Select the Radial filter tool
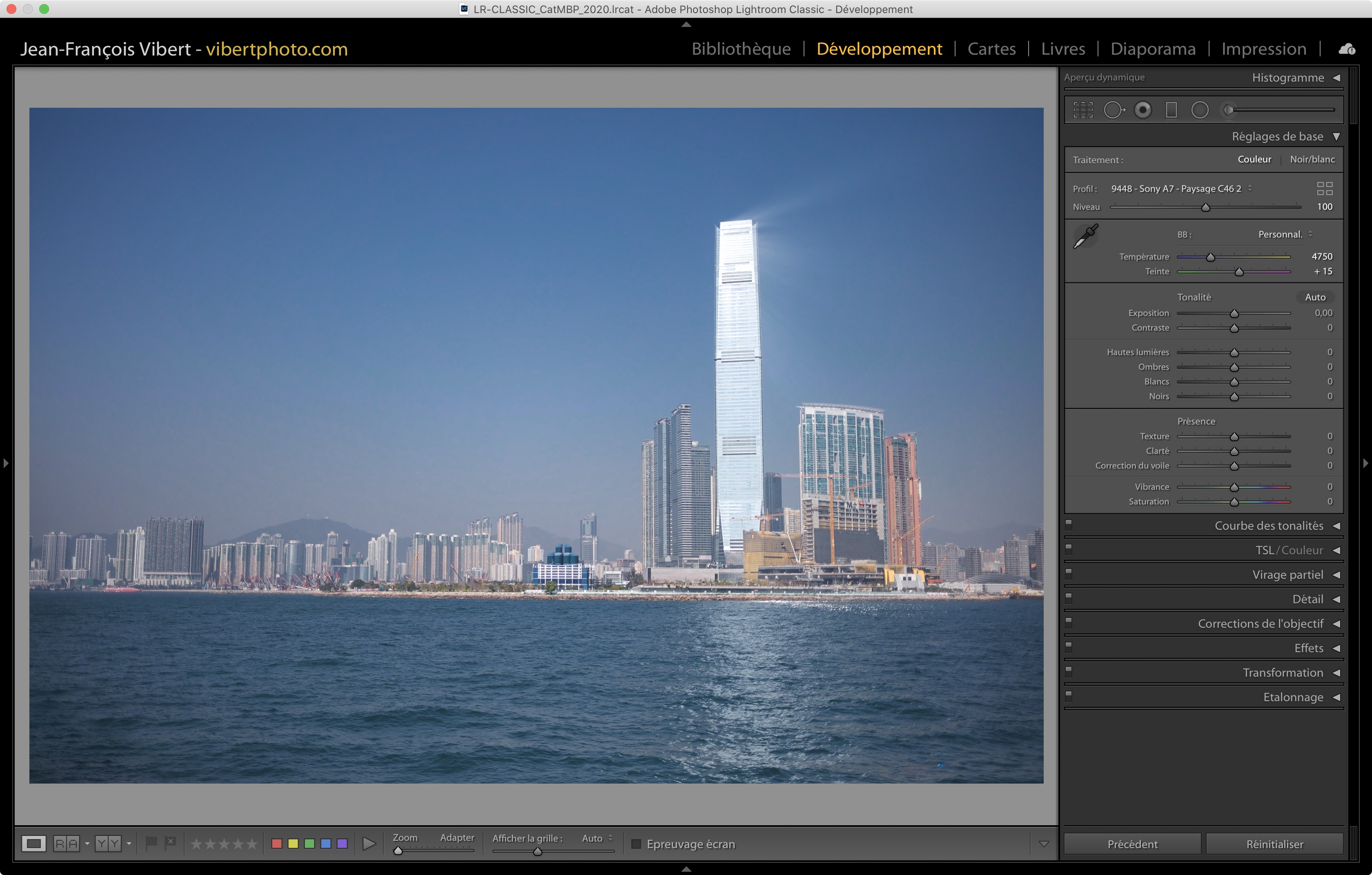This screenshot has height=875, width=1372. click(1199, 110)
